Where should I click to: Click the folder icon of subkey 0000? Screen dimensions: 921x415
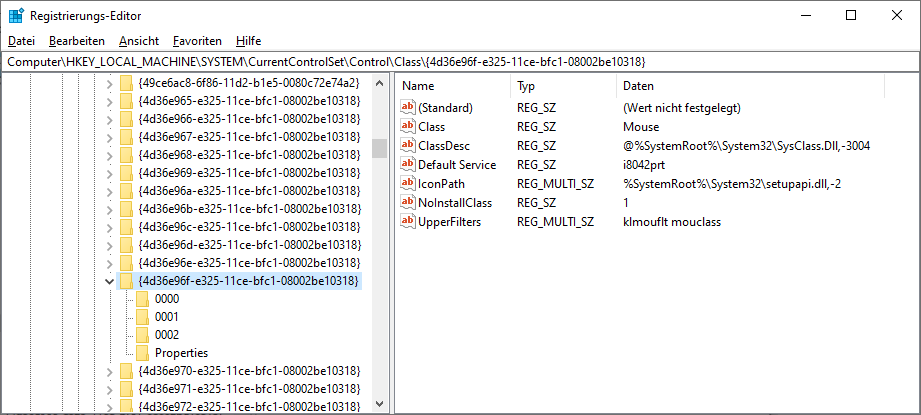(x=141, y=299)
